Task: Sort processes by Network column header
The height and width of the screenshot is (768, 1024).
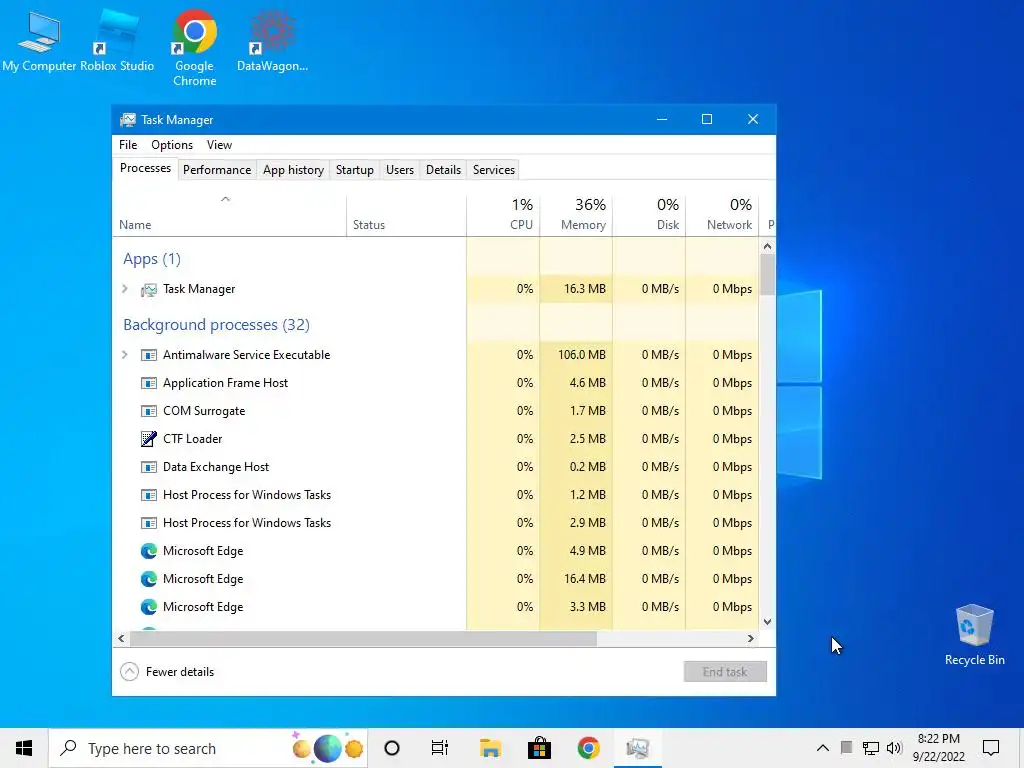Action: (722, 216)
